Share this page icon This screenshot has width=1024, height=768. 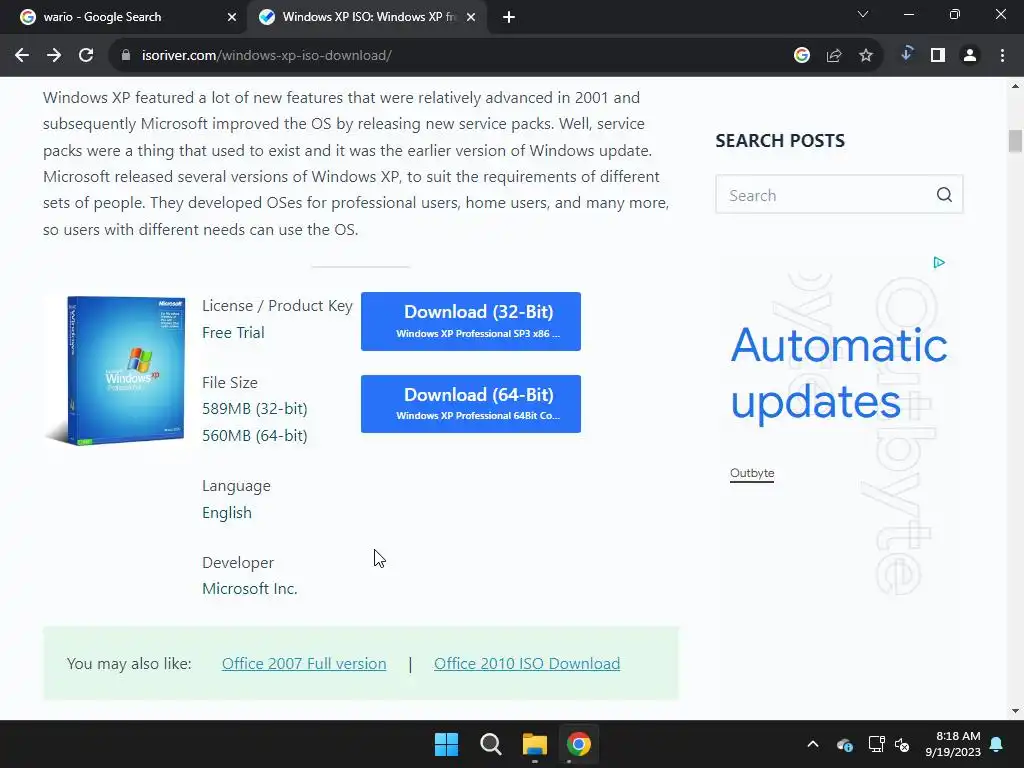834,56
